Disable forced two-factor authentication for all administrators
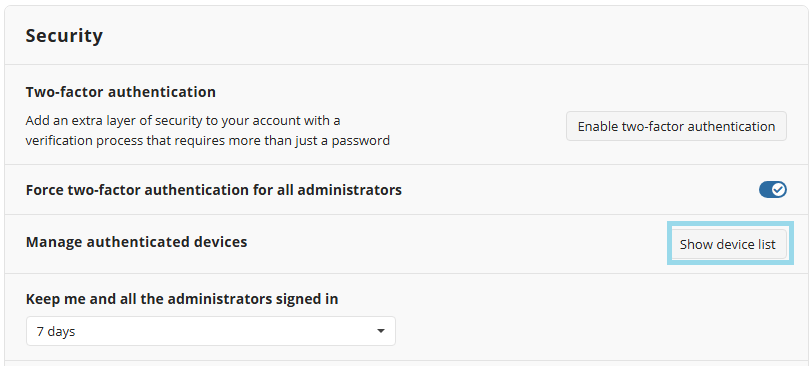This screenshot has height=366, width=812. point(773,190)
